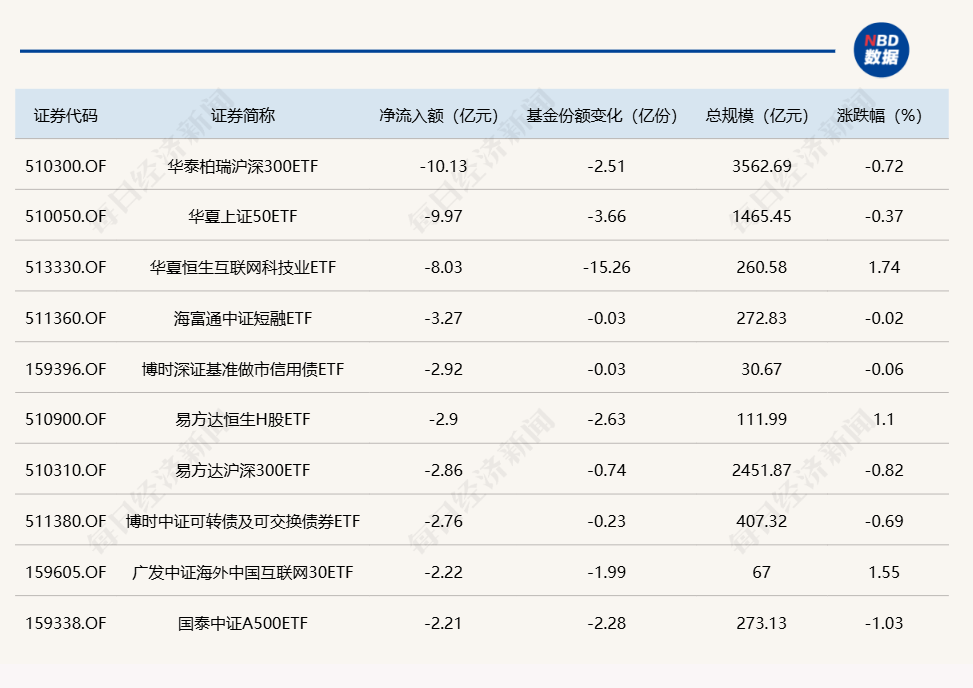Select the 净流入额（亿元） column header
The image size is (973, 688).
tap(438, 115)
